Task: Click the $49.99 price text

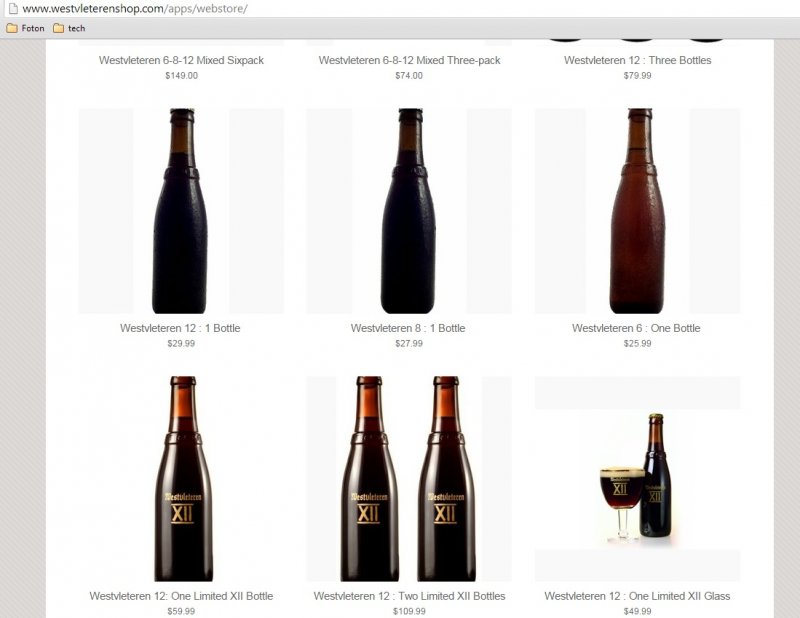Action: (637, 611)
